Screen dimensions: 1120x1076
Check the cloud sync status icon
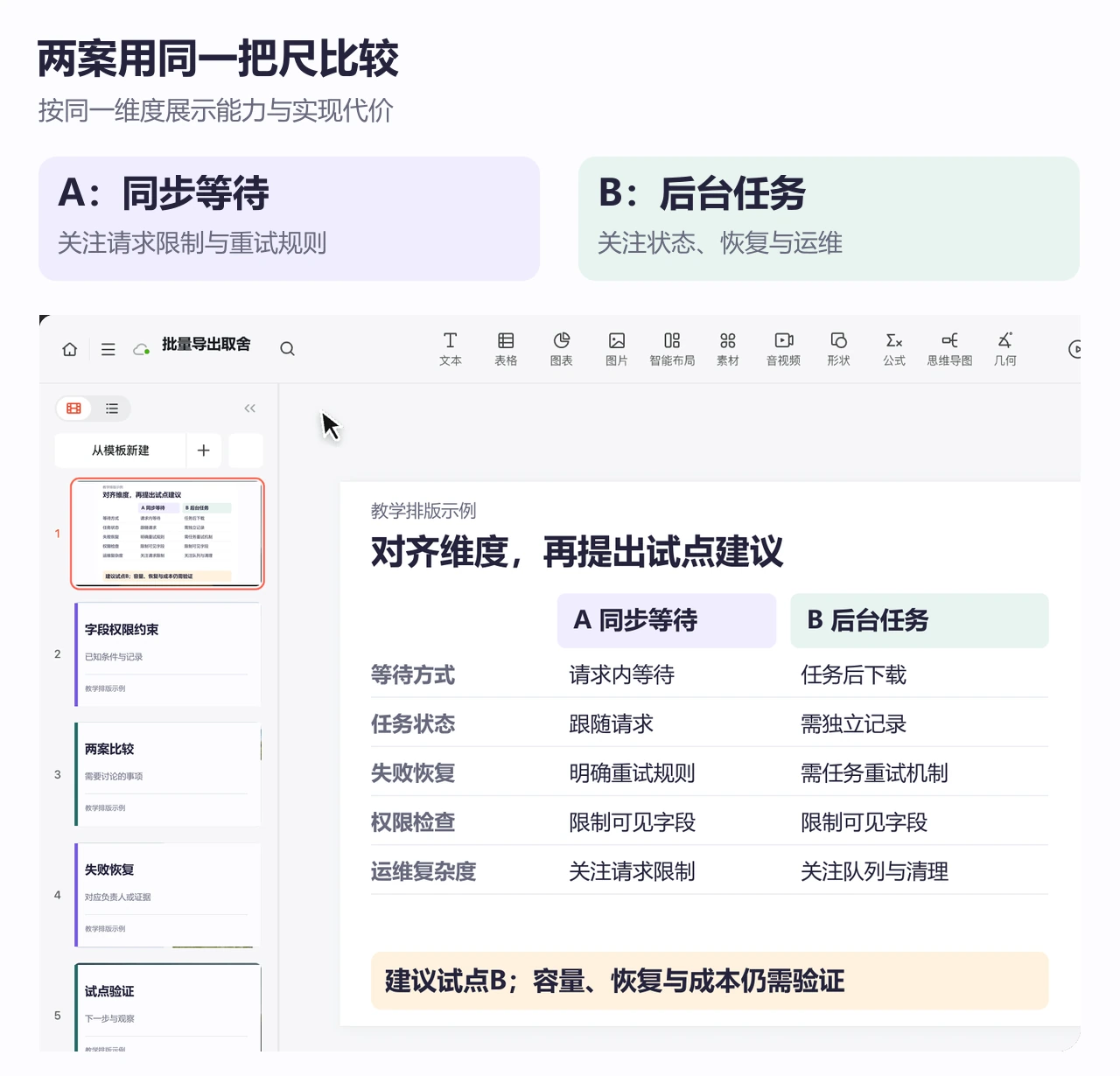[141, 349]
